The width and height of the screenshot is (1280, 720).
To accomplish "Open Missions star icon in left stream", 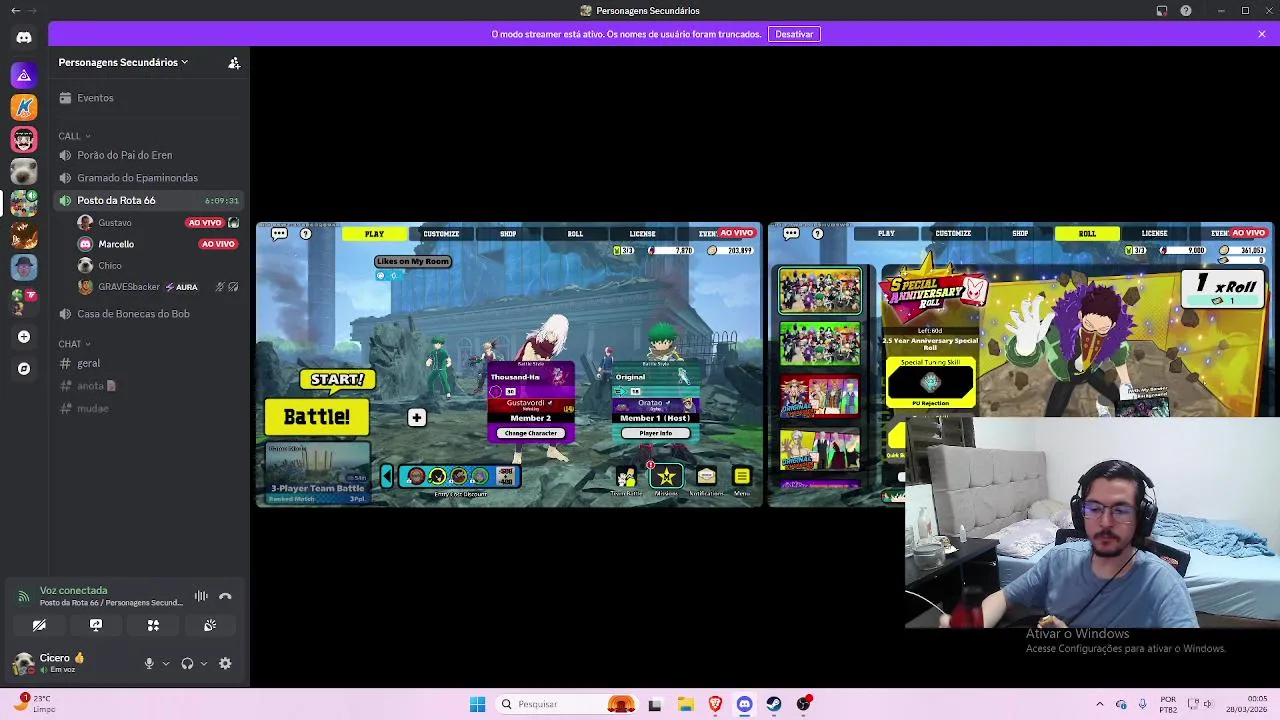I will pyautogui.click(x=666, y=477).
